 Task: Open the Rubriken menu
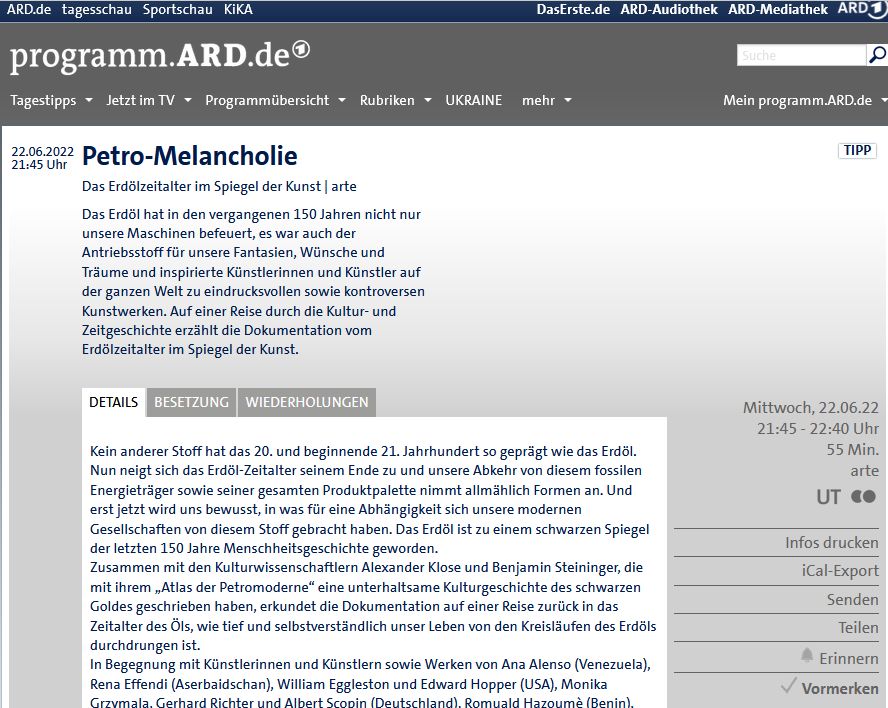click(x=387, y=100)
